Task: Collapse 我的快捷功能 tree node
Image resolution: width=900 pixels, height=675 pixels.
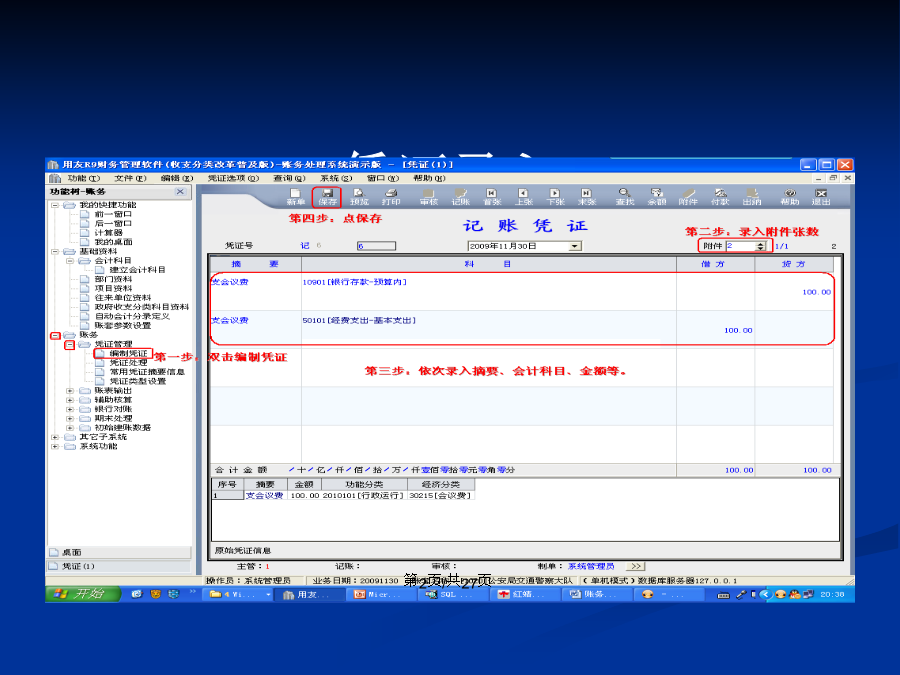Action: [x=55, y=205]
